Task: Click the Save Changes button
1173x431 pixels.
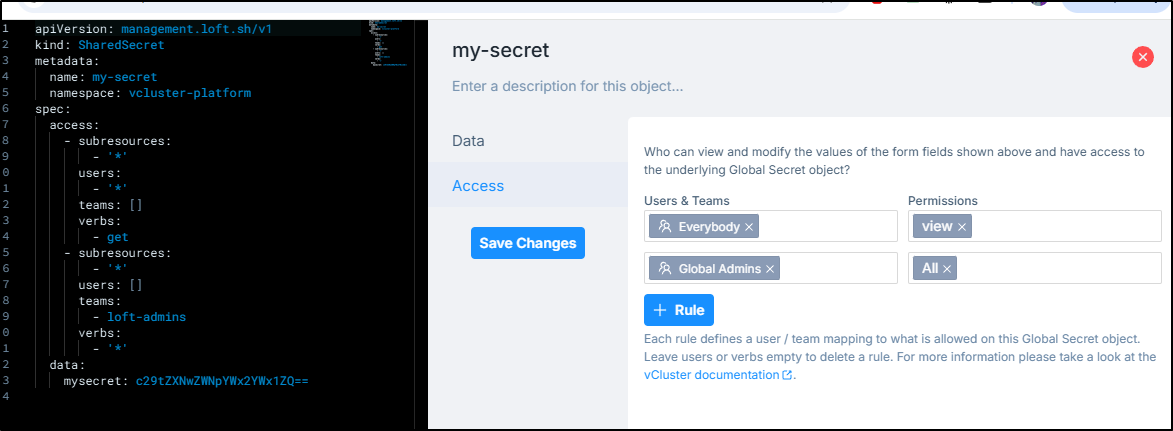Action: point(527,243)
